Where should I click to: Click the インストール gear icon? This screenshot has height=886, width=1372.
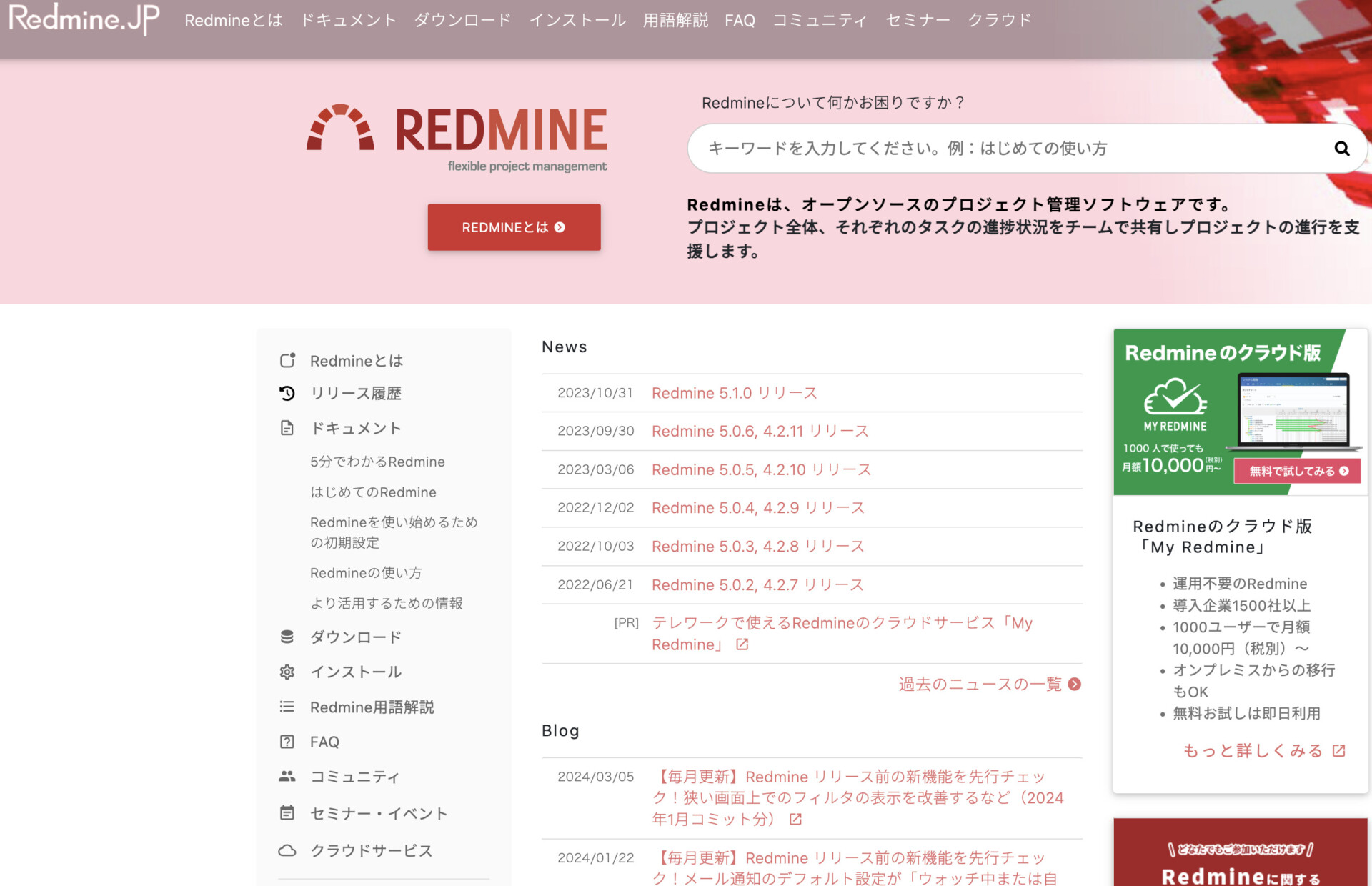point(287,672)
